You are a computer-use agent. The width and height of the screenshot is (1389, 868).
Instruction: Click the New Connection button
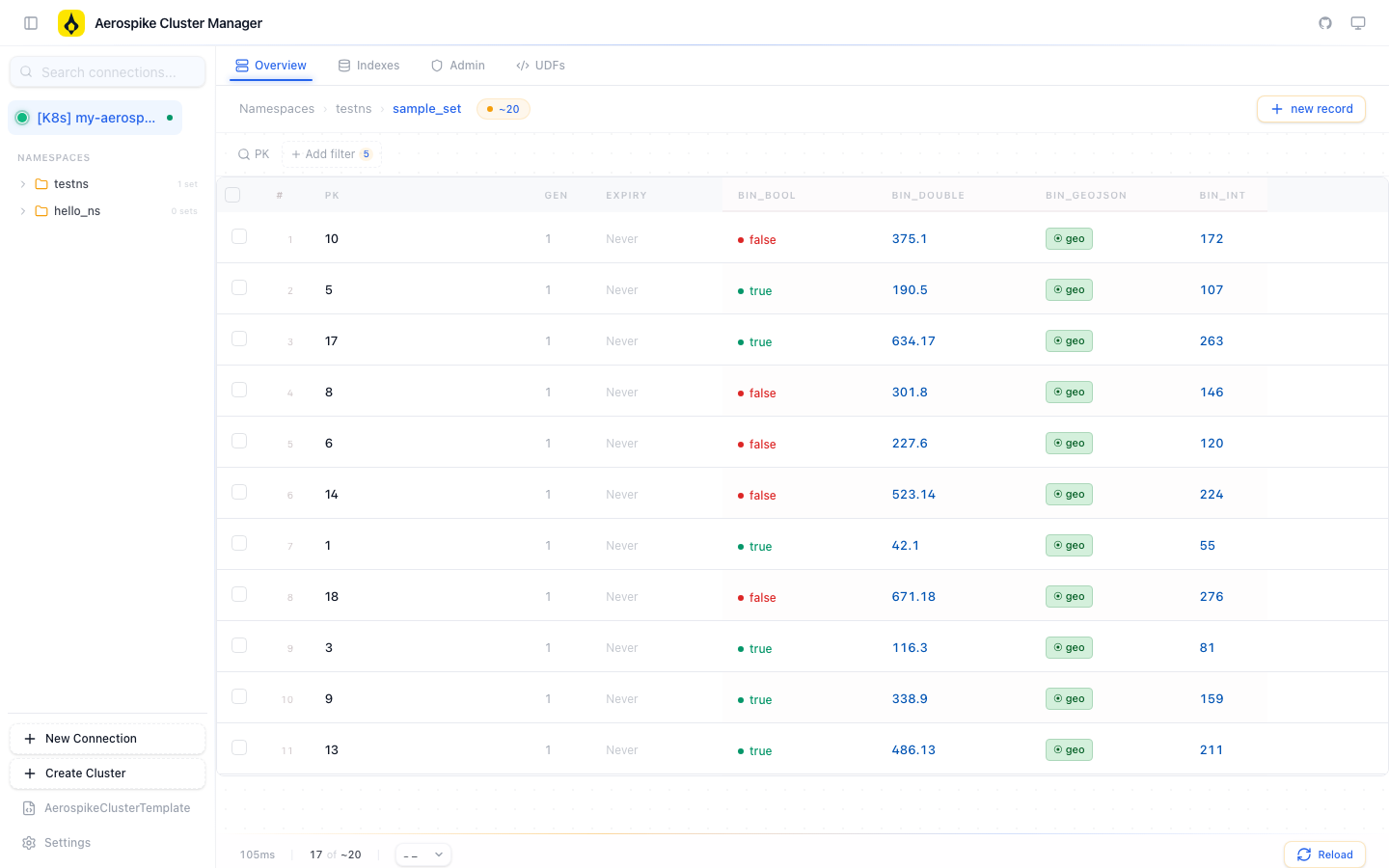pos(107,739)
